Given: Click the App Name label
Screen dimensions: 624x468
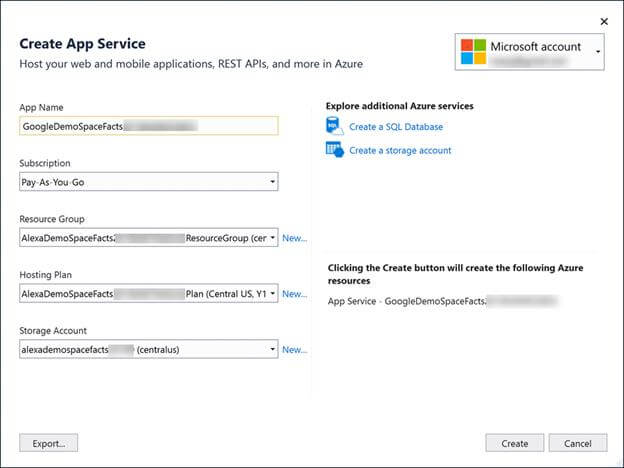Looking at the screenshot, I should point(41,107).
